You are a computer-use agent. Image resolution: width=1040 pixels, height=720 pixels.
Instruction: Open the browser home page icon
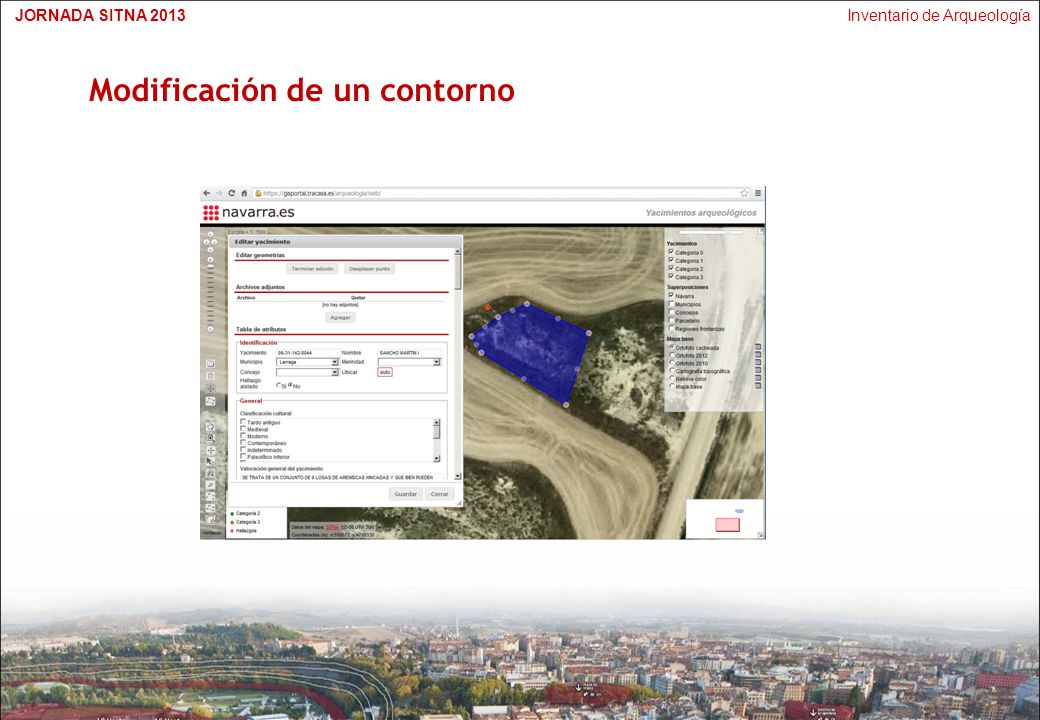click(x=243, y=193)
